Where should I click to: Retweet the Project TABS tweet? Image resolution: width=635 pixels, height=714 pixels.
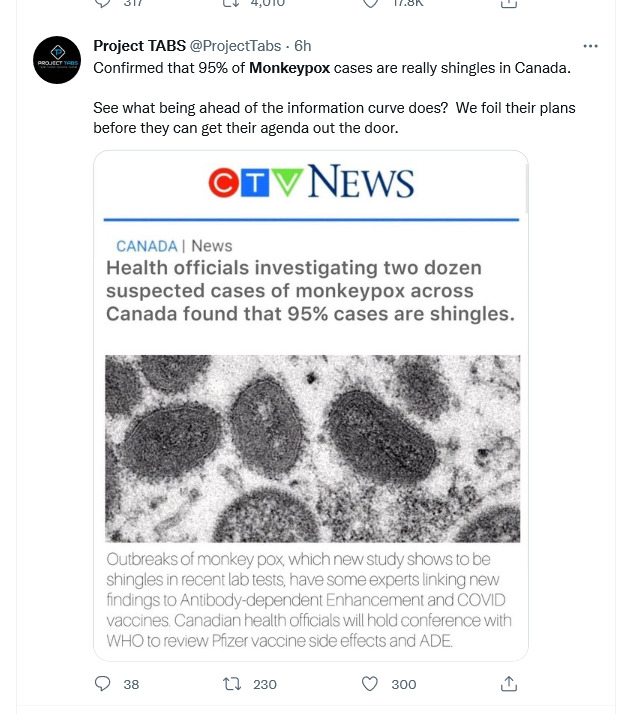tap(232, 684)
